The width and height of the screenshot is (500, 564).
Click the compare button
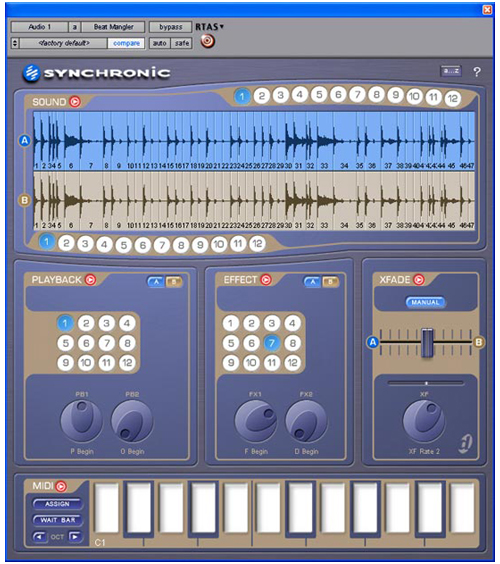[126, 43]
